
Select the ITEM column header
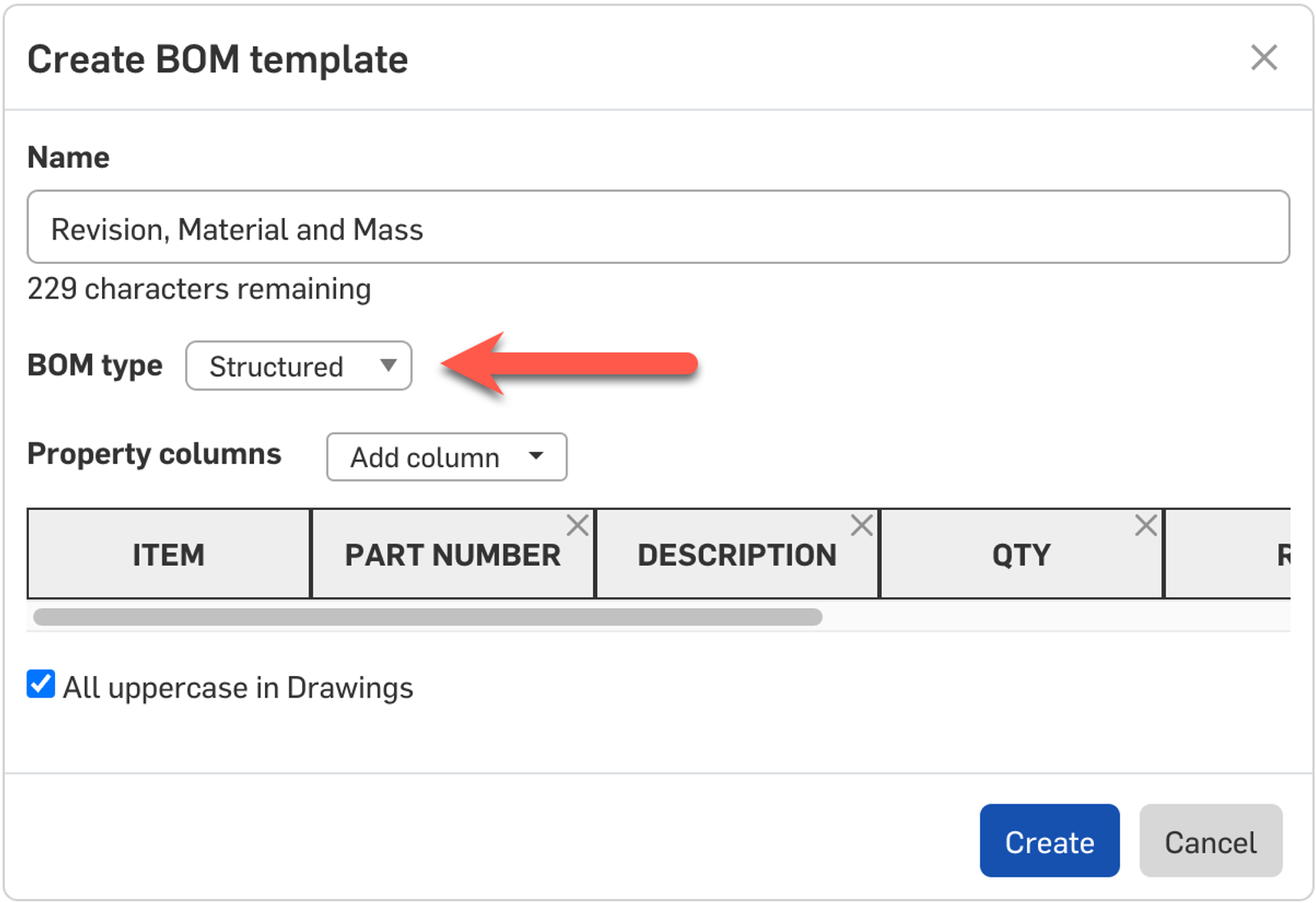point(169,555)
